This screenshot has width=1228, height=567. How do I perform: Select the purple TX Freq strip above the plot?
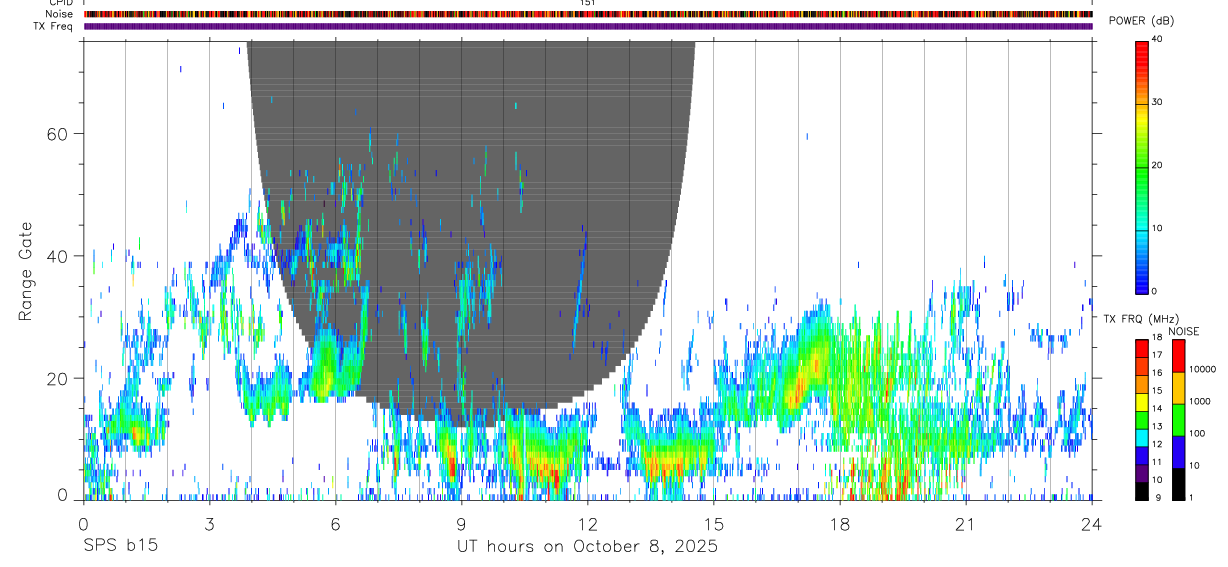588,26
